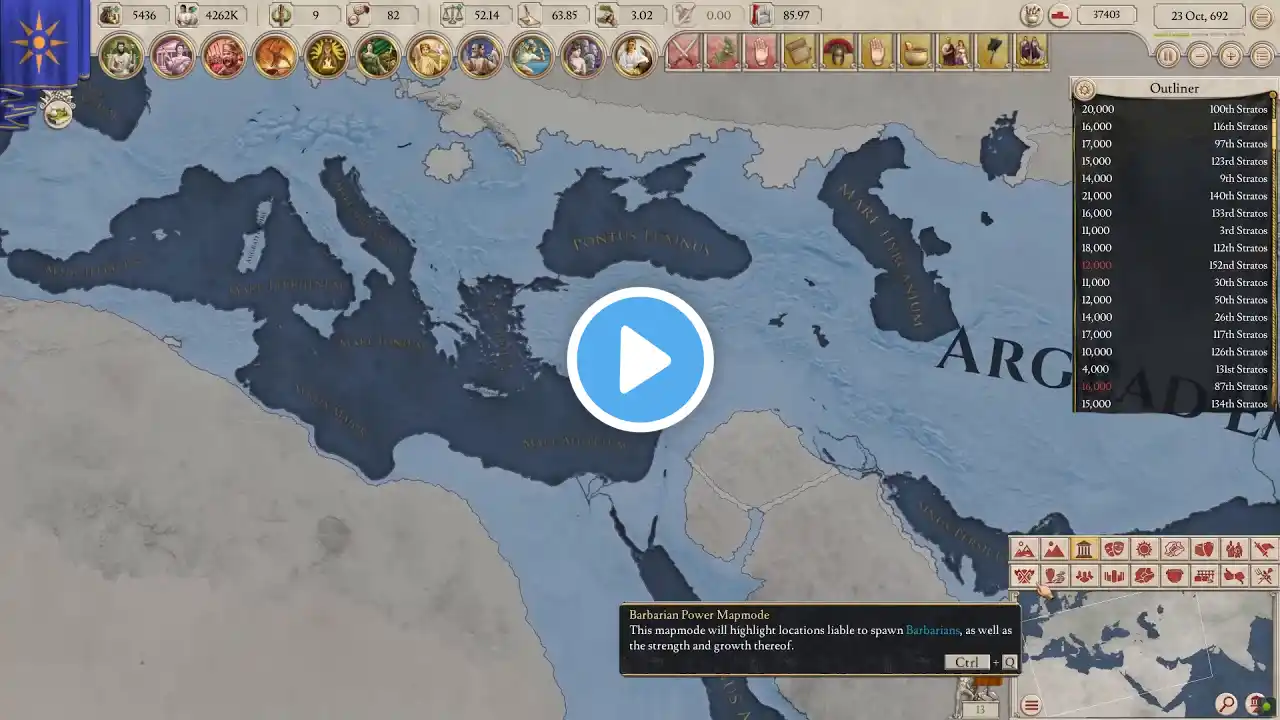Expand the main menu next to date

[x=1263, y=16]
